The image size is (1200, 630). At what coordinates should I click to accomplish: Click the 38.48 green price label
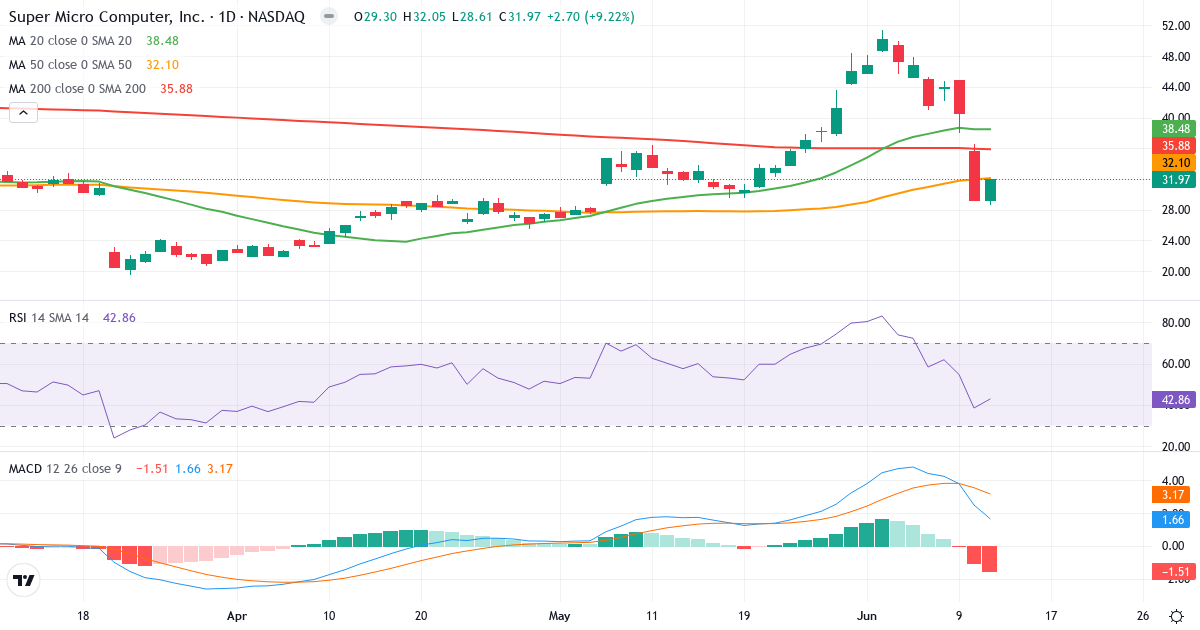(1174, 129)
